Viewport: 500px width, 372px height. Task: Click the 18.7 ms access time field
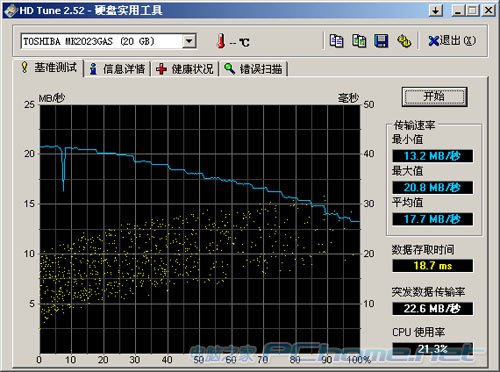432,266
